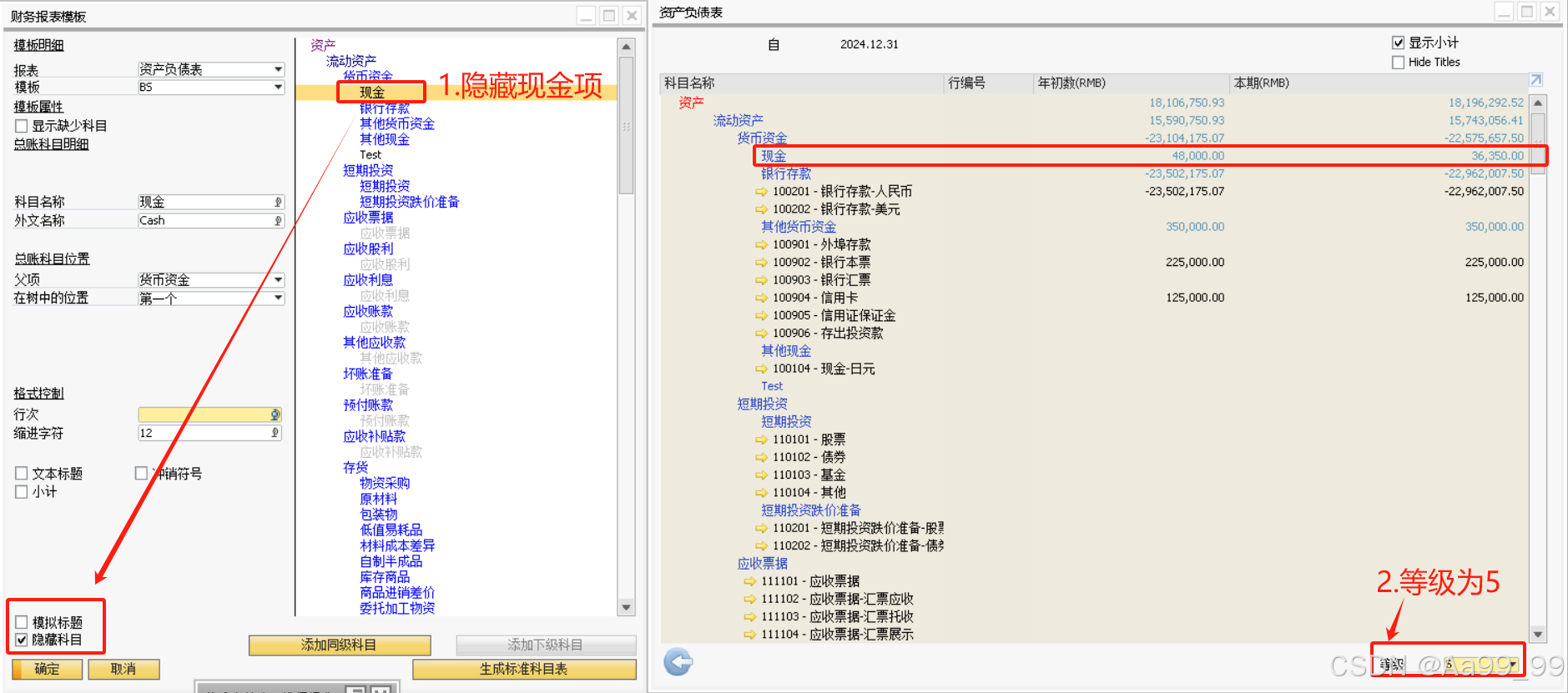Enable 显示缺少科目 checkbox

coord(22,126)
